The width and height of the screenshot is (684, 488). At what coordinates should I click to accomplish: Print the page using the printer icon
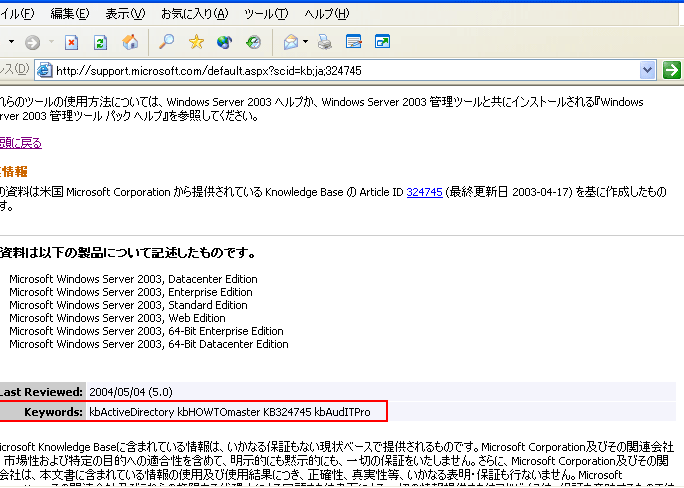point(324,42)
